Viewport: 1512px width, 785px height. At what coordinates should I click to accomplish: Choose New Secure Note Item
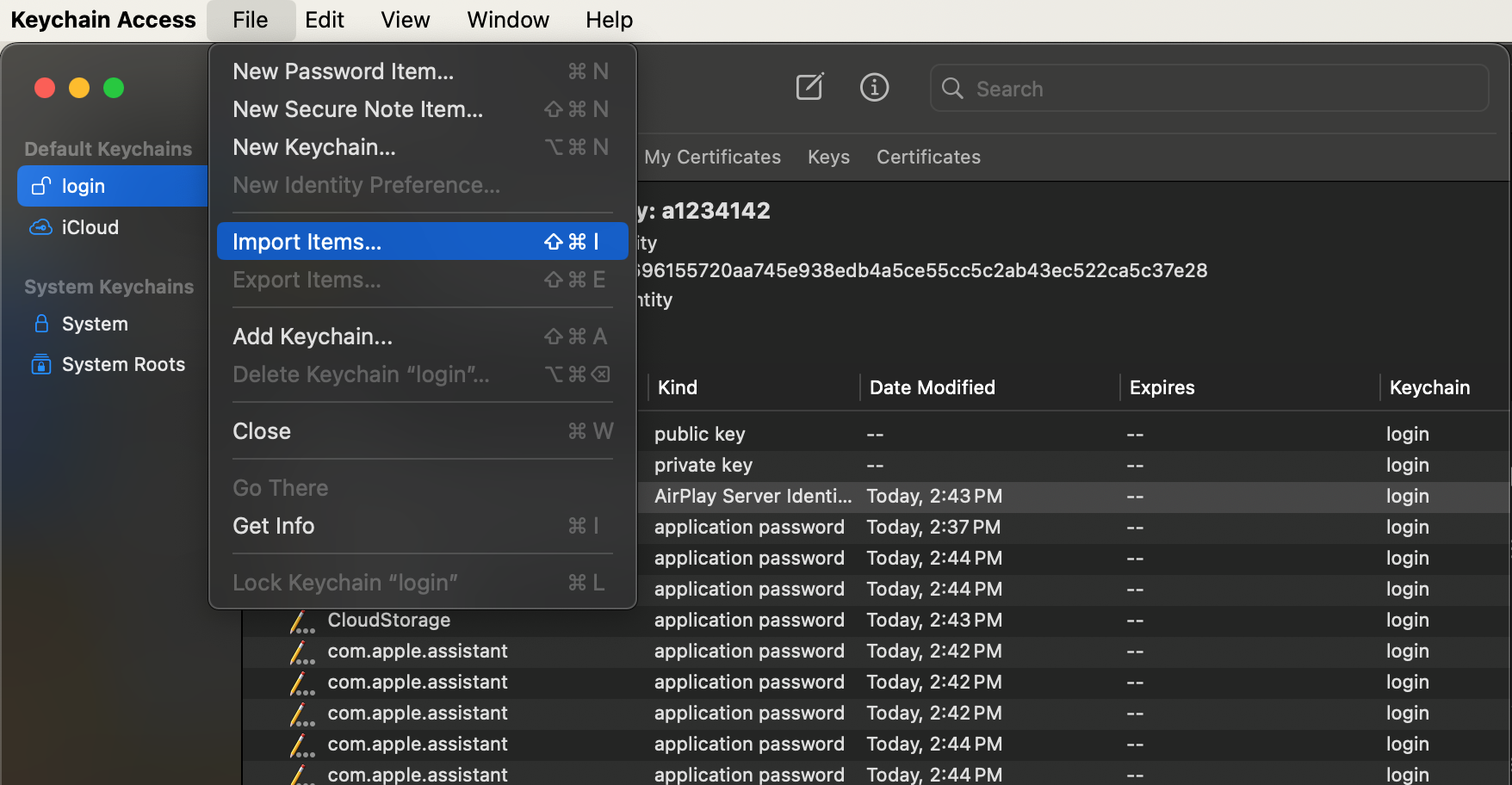[x=422, y=109]
